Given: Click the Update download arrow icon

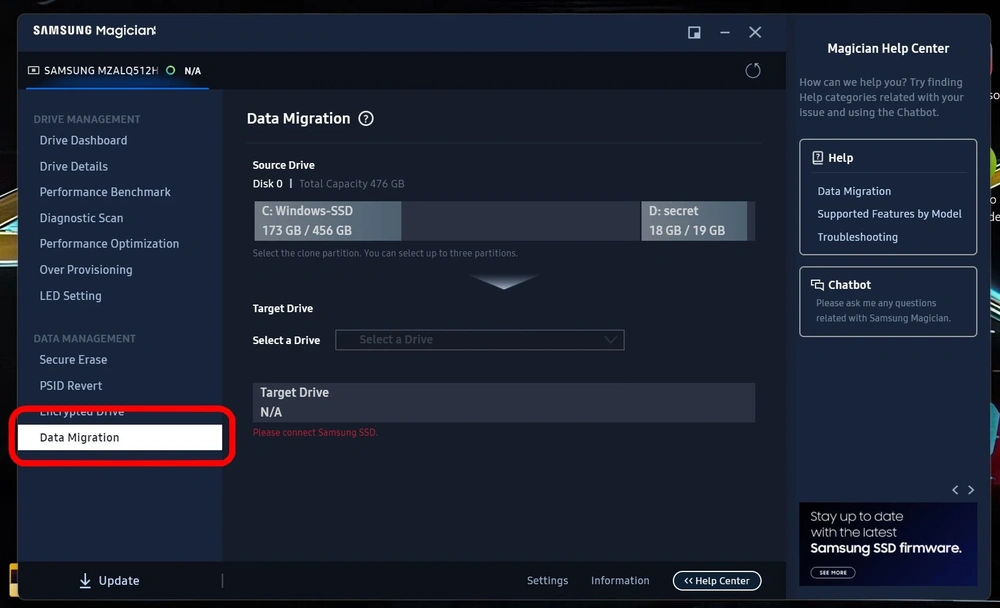Looking at the screenshot, I should tap(85, 581).
